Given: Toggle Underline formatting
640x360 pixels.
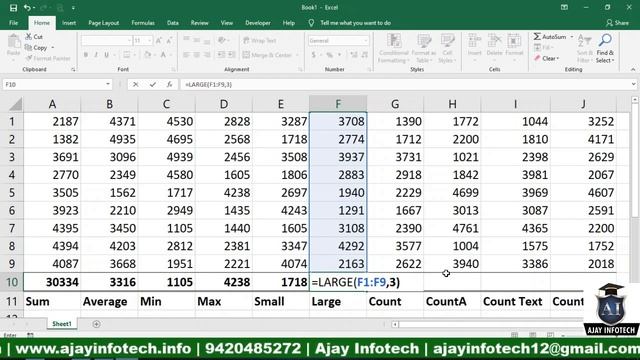Looking at the screenshot, I should point(107,55).
